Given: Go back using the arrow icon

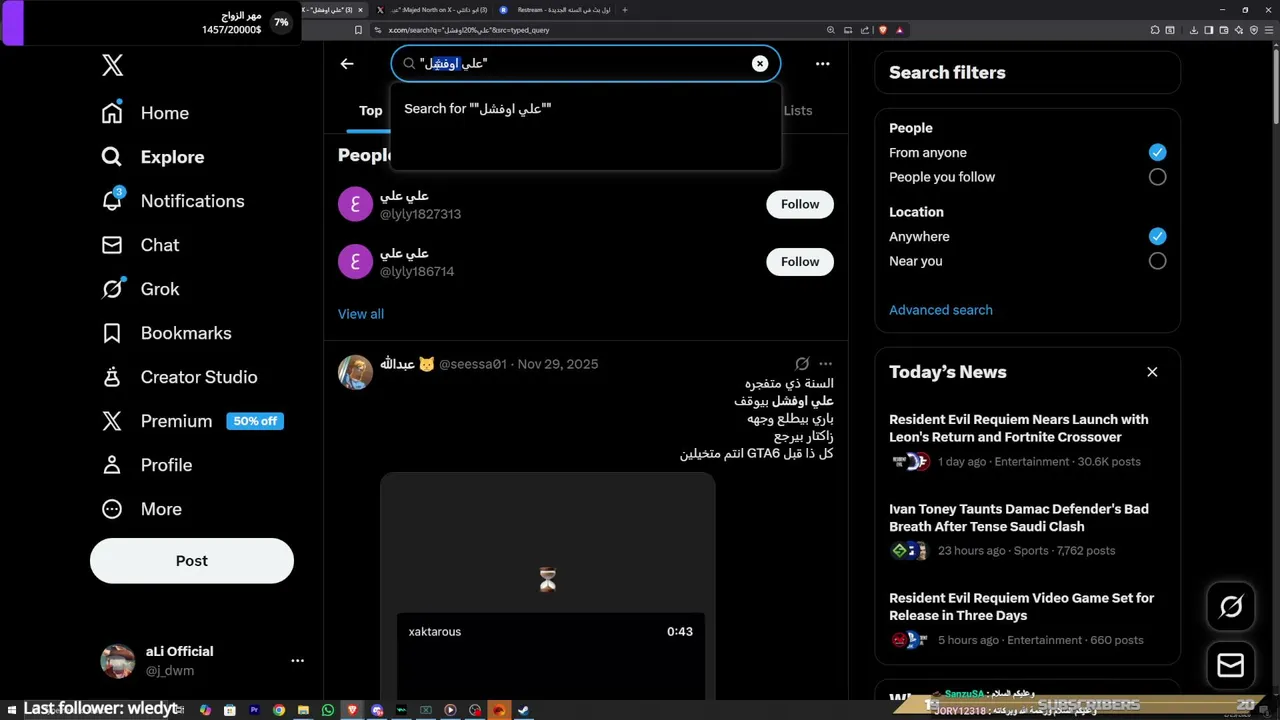Looking at the screenshot, I should (347, 64).
